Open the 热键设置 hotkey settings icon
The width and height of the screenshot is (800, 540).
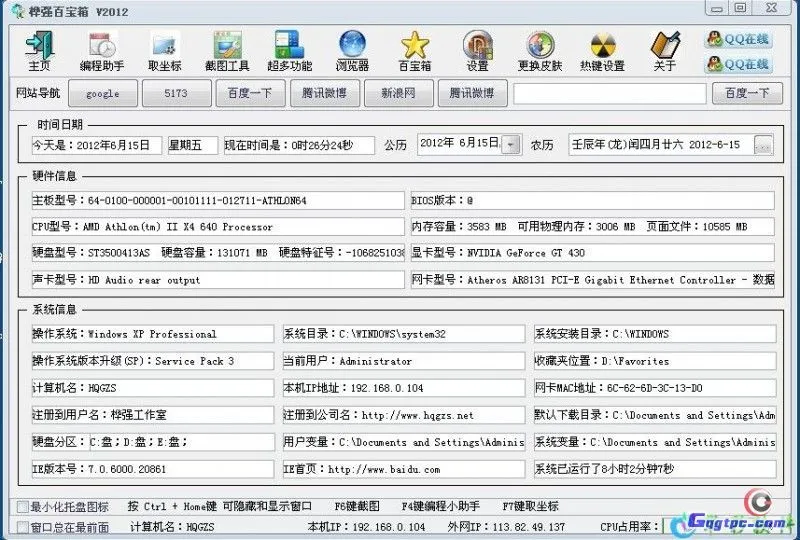[x=603, y=51]
